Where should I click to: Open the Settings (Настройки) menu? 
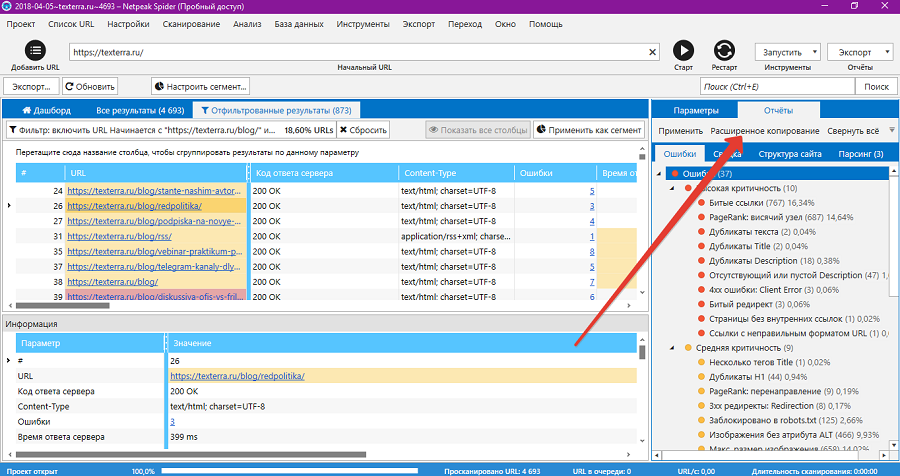[x=129, y=24]
